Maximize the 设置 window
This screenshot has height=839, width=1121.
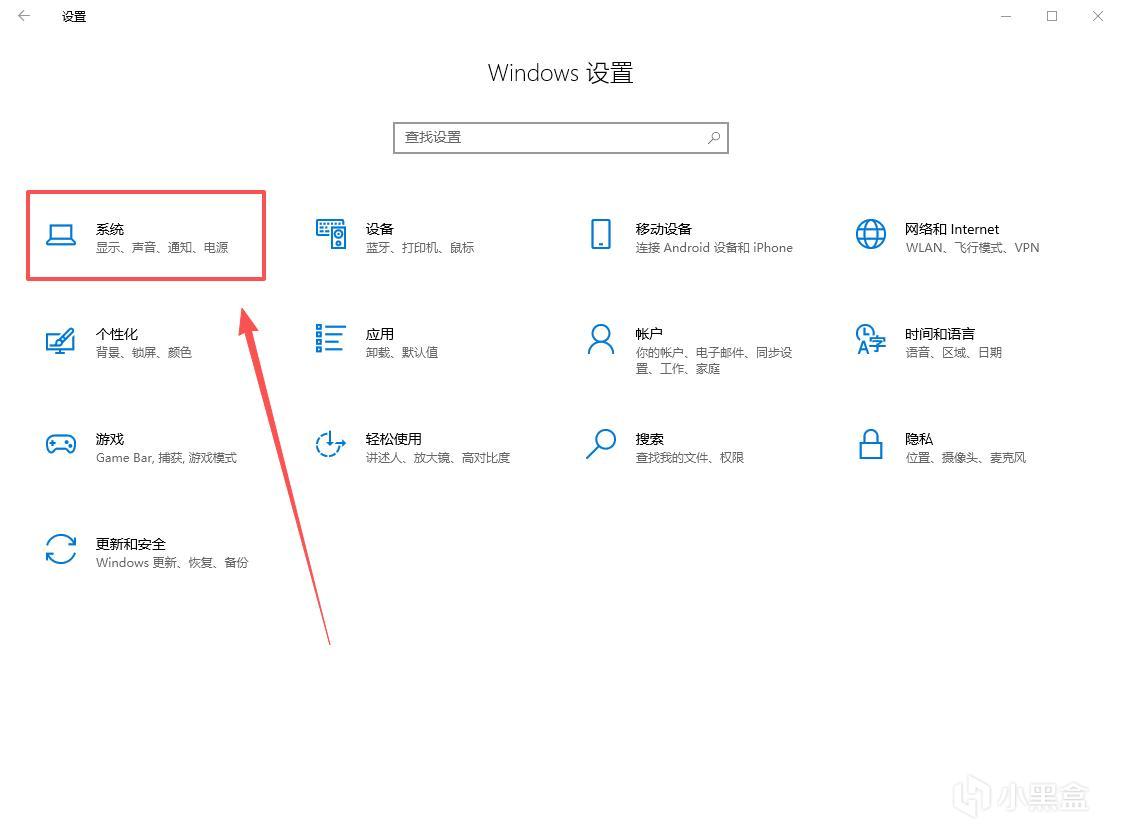pyautogui.click(x=1052, y=16)
